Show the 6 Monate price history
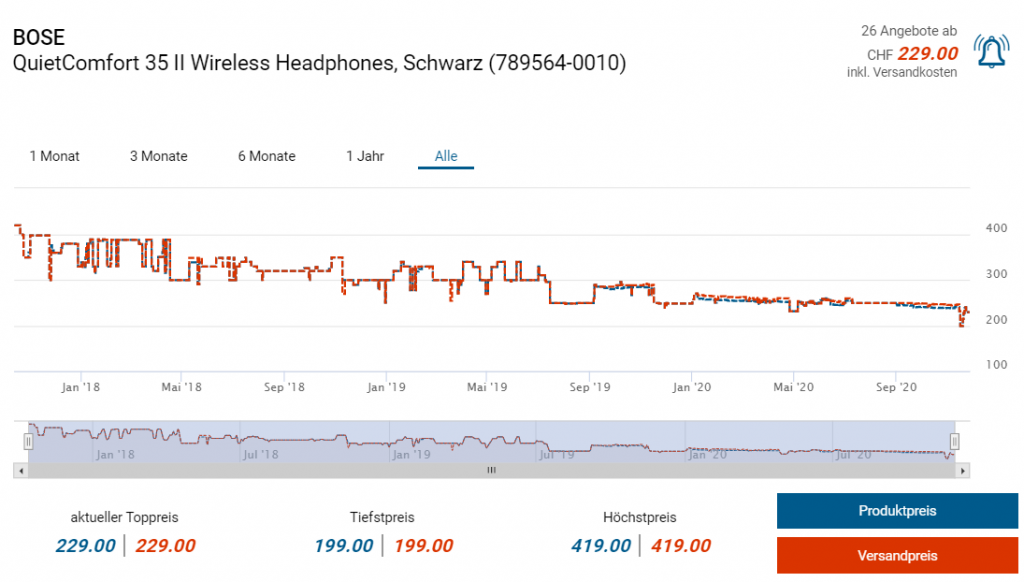The image size is (1024, 582). (x=266, y=156)
